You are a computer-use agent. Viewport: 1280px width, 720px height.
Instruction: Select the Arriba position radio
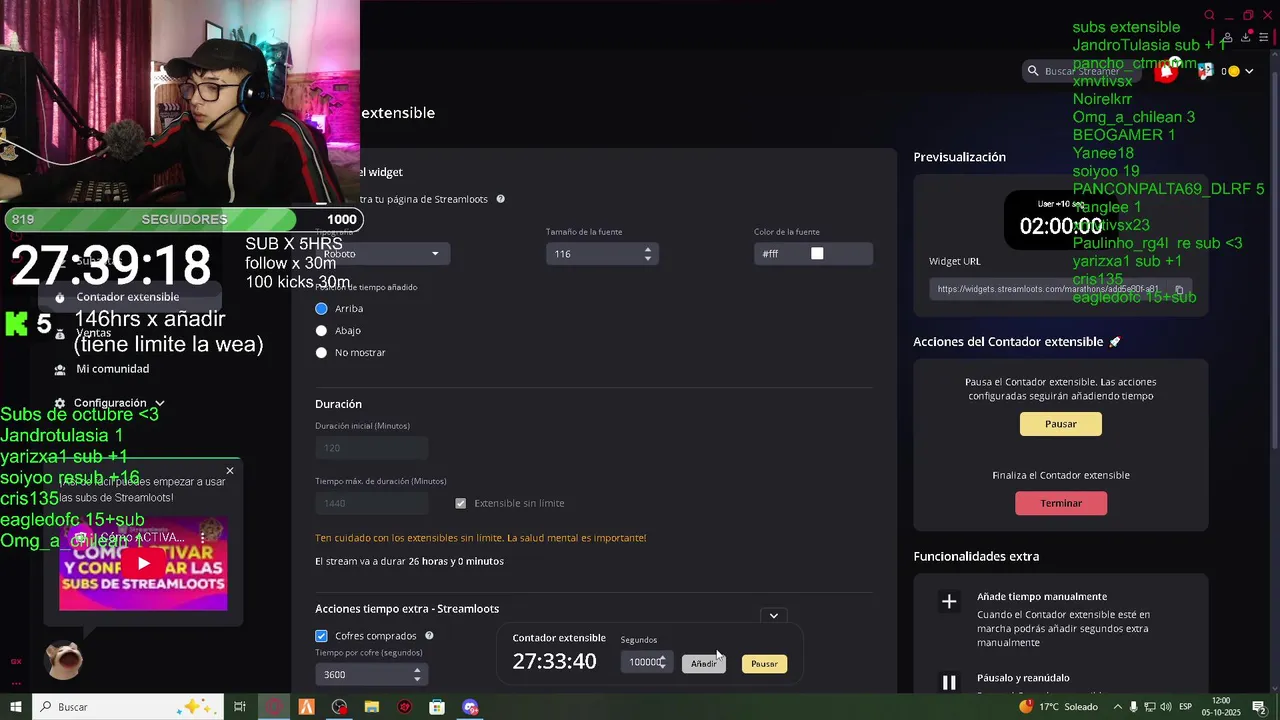coord(321,309)
